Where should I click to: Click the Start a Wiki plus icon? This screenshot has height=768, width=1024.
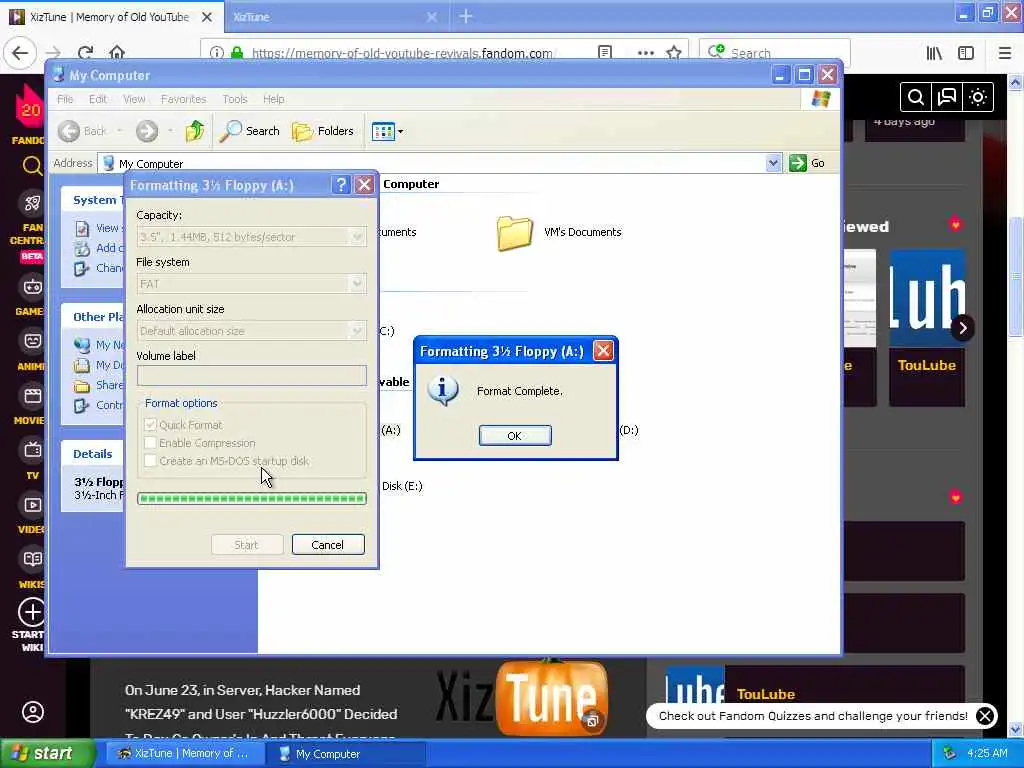click(32, 612)
